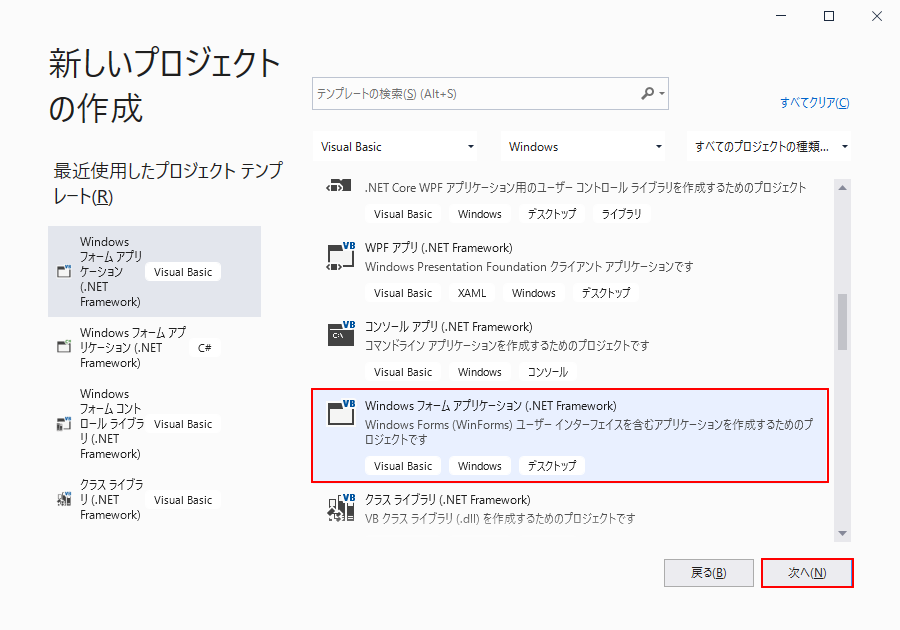
Task: Click recent Windows Forms Visual Basic template icon
Action: point(64,271)
